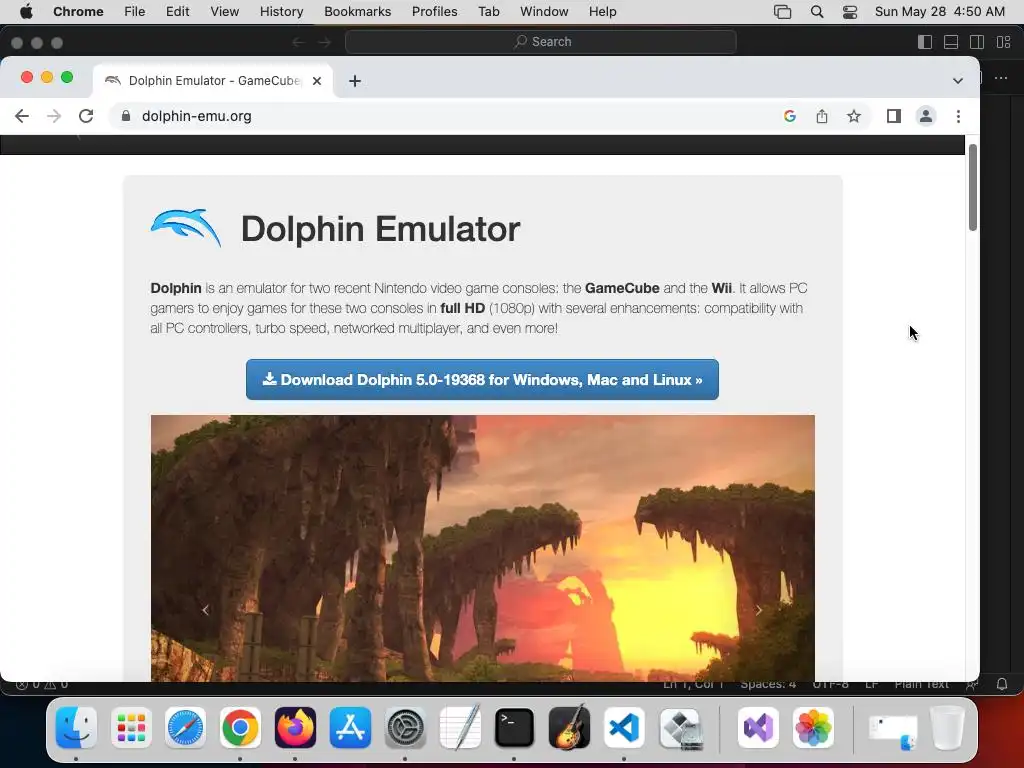Toggle VS Code bottom panel icon
Screen dimensions: 1024x768
951,42
